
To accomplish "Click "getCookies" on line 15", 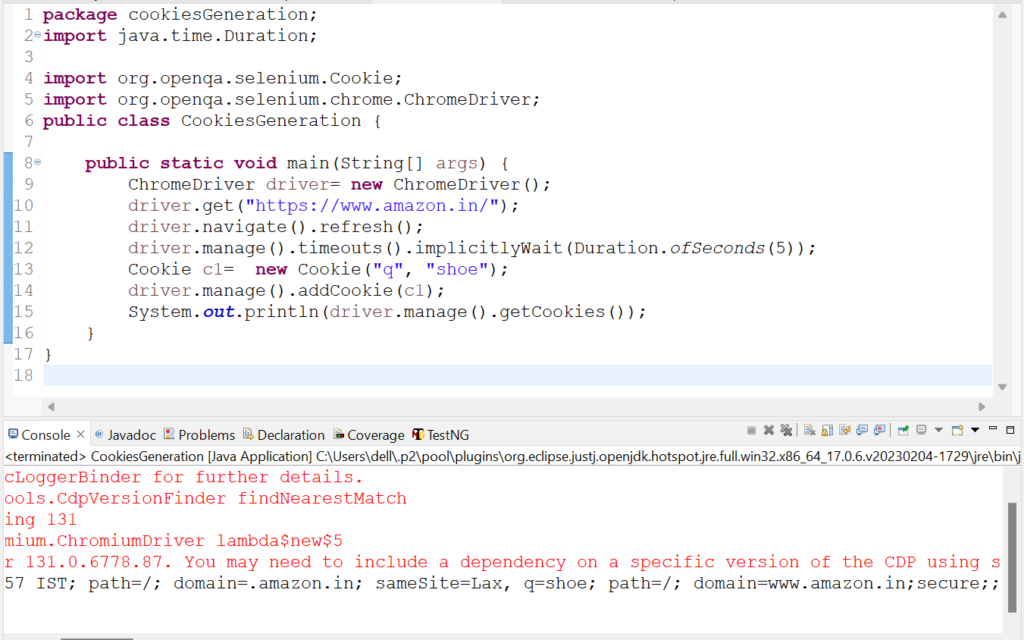I will [x=552, y=312].
